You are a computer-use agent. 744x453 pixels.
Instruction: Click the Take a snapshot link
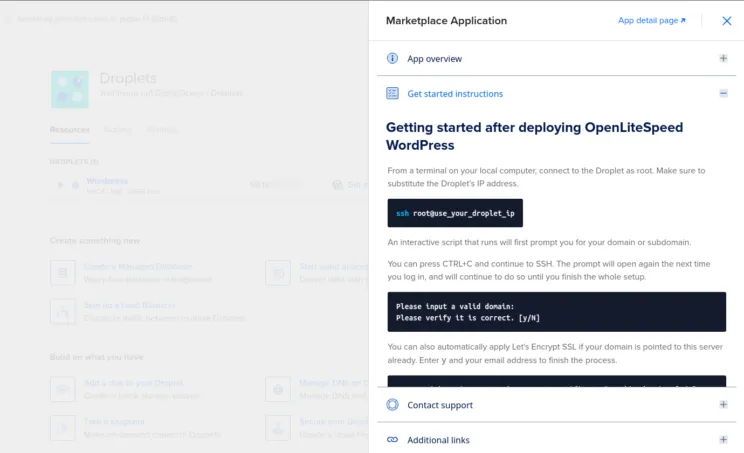[114, 422]
